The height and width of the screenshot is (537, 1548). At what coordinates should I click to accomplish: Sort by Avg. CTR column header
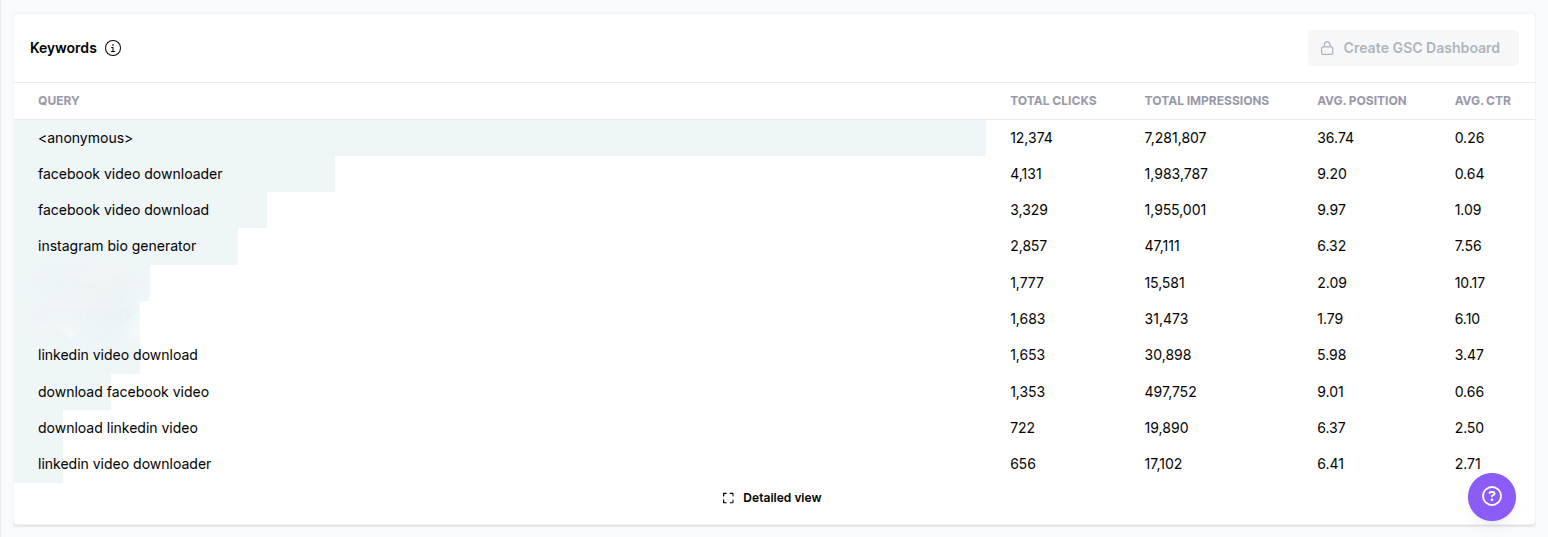pos(1482,101)
